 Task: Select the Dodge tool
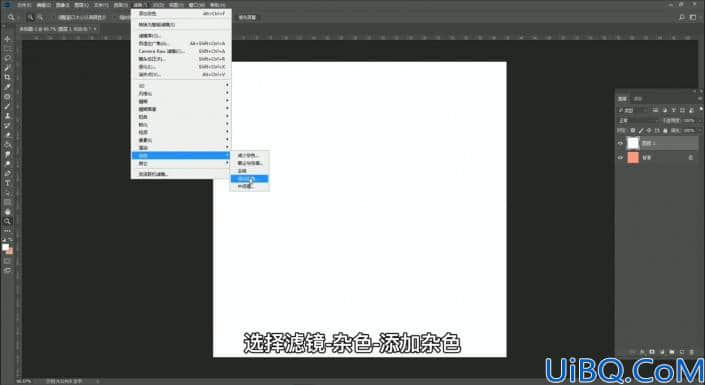[x=7, y=164]
